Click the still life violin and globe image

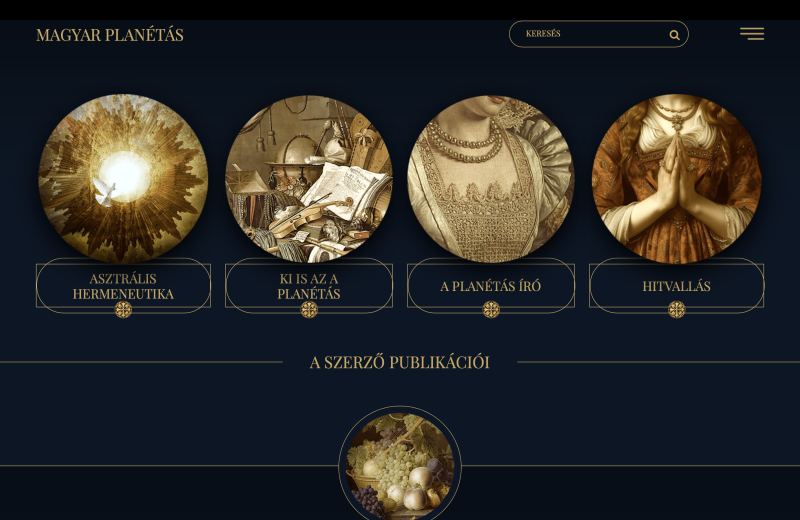(309, 179)
